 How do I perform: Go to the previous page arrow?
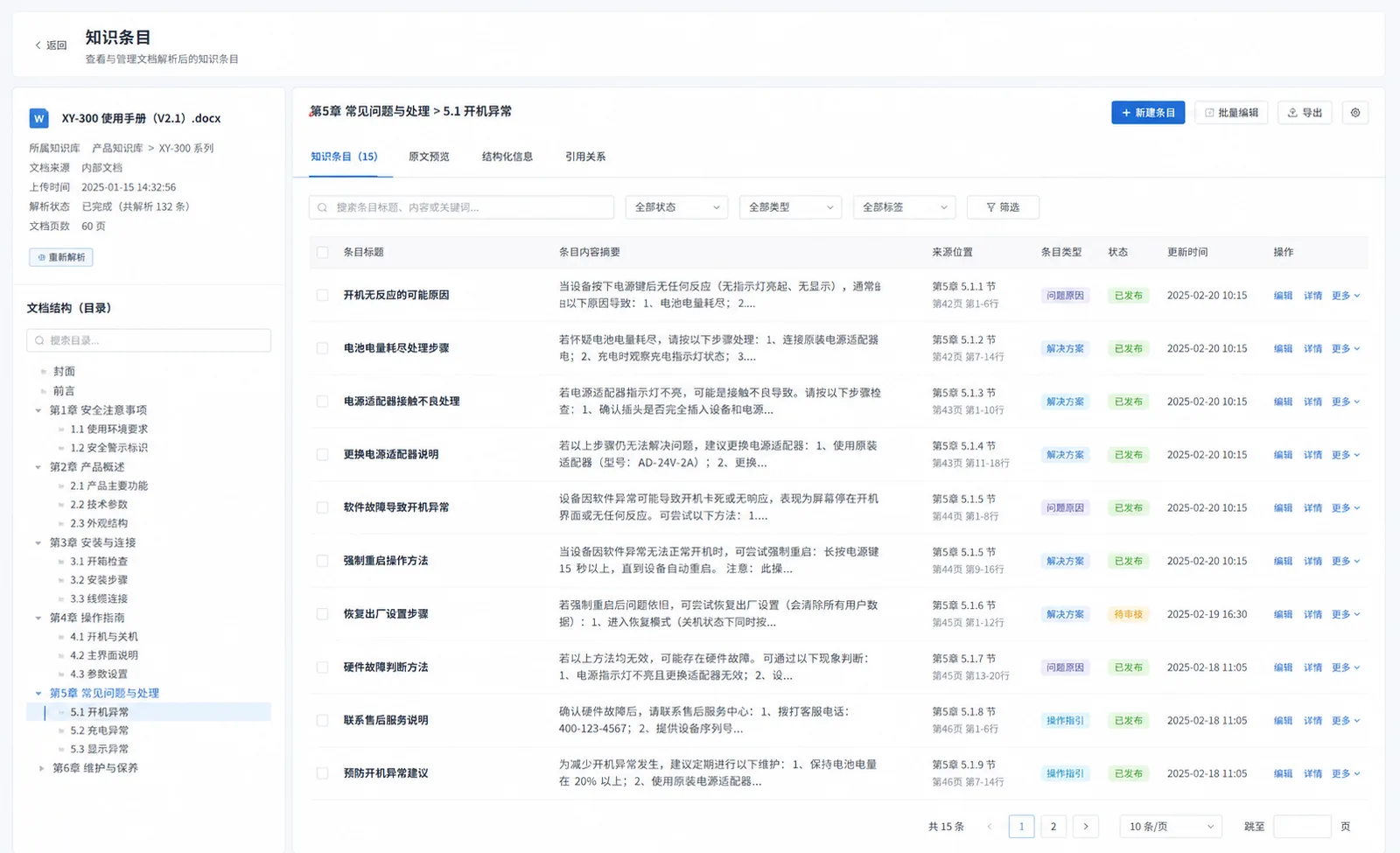tap(990, 826)
